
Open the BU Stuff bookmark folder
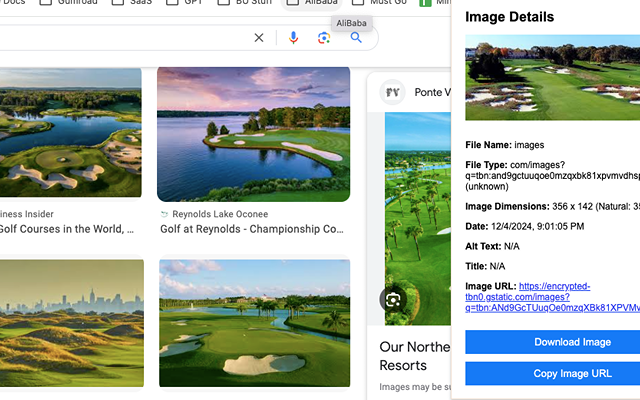click(x=244, y=2)
